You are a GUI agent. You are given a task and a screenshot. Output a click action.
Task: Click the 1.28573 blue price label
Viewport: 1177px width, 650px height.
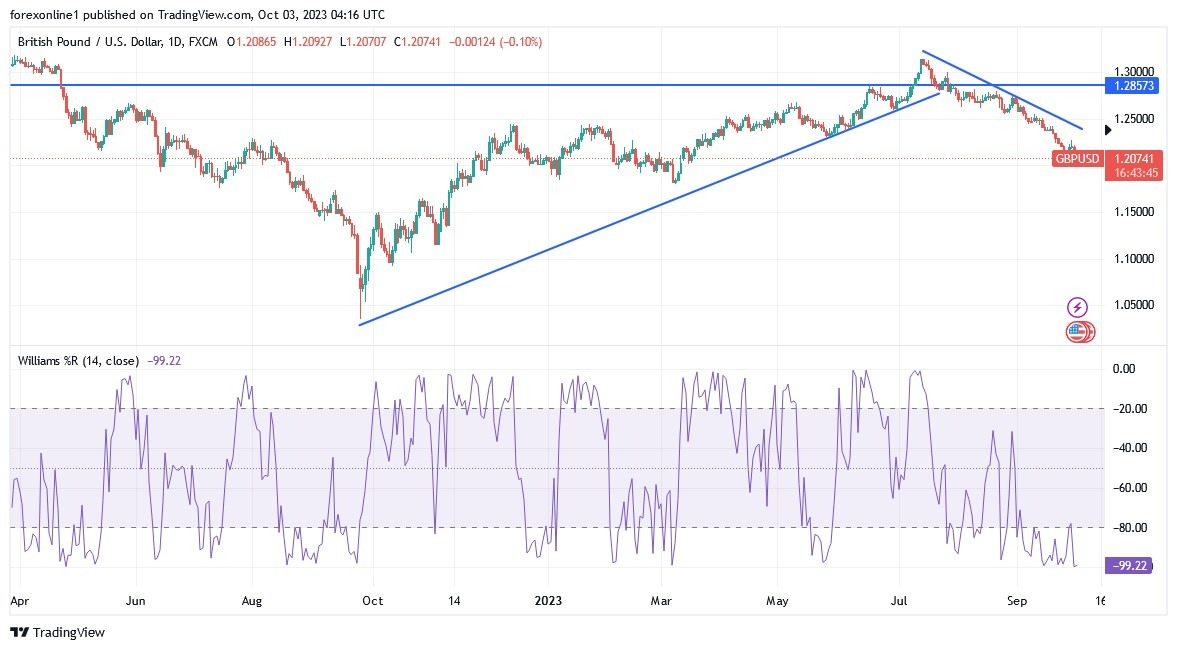click(1133, 86)
